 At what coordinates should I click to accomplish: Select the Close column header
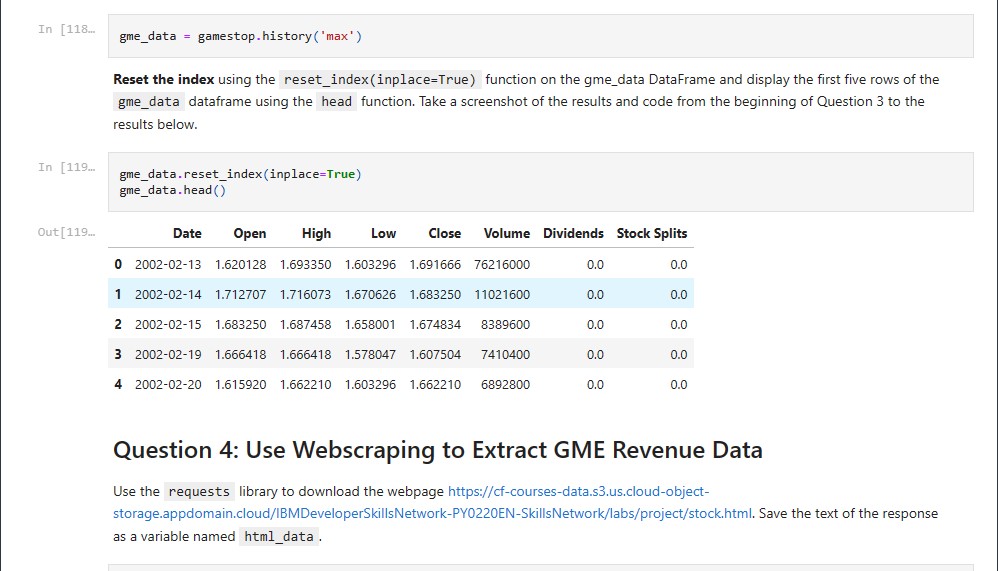444,234
